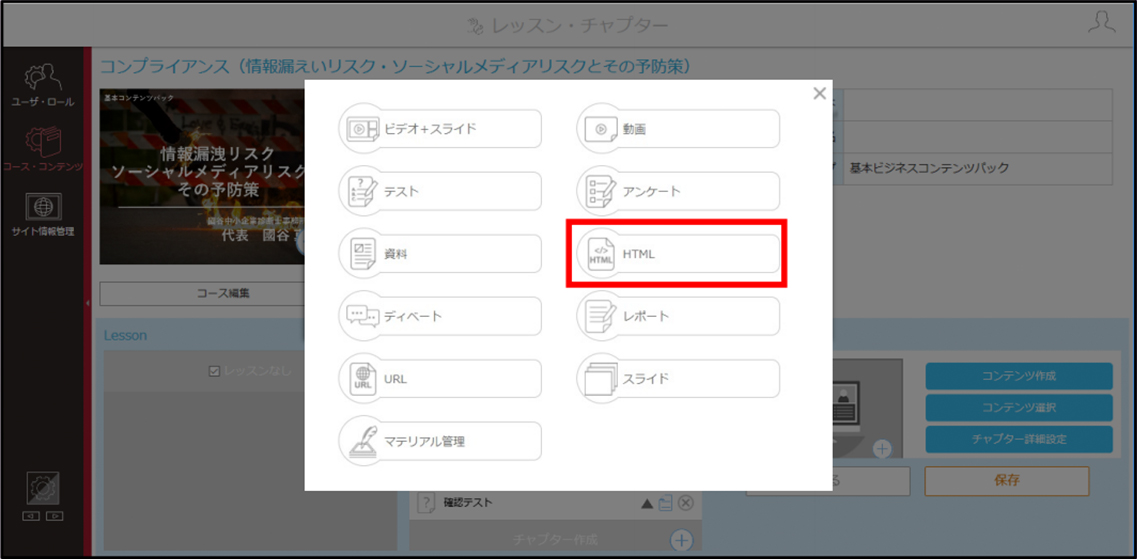Click the コンテンツ作成 button
This screenshot has width=1137, height=559.
click(x=1019, y=376)
